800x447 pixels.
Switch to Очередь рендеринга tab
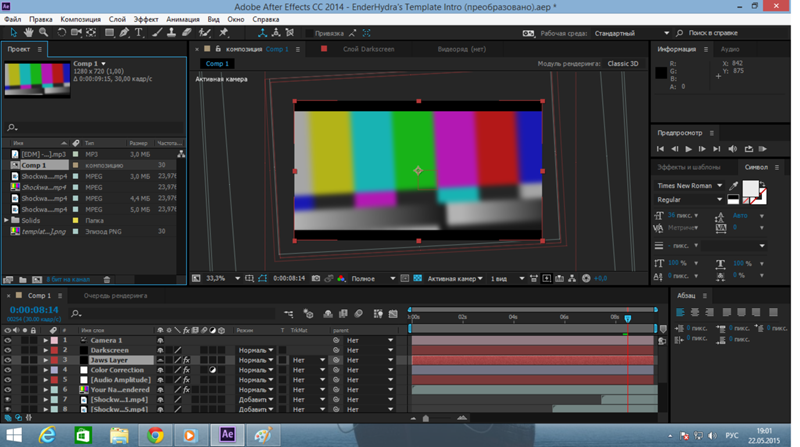115,296
